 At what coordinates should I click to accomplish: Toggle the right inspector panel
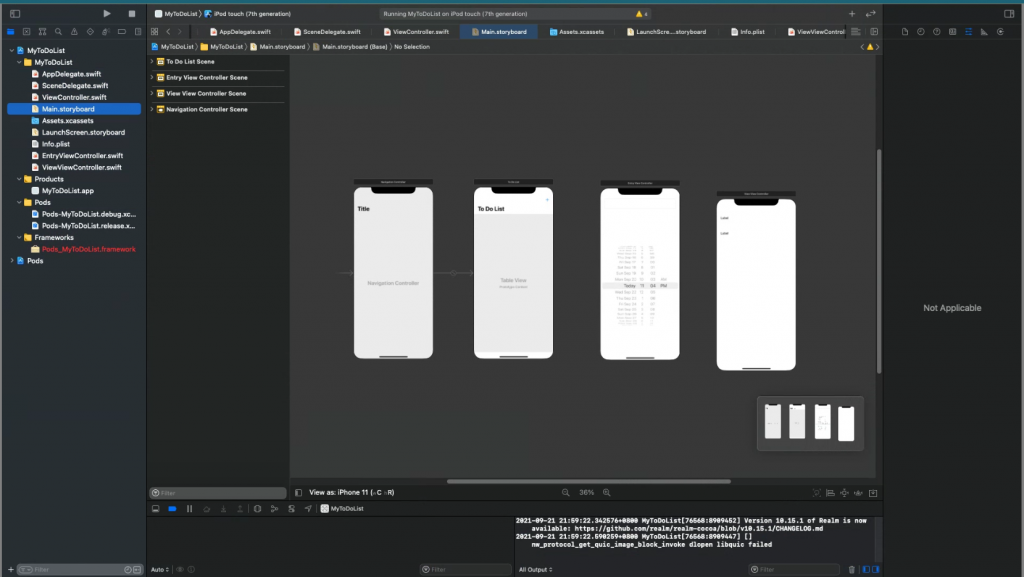tap(1008, 14)
